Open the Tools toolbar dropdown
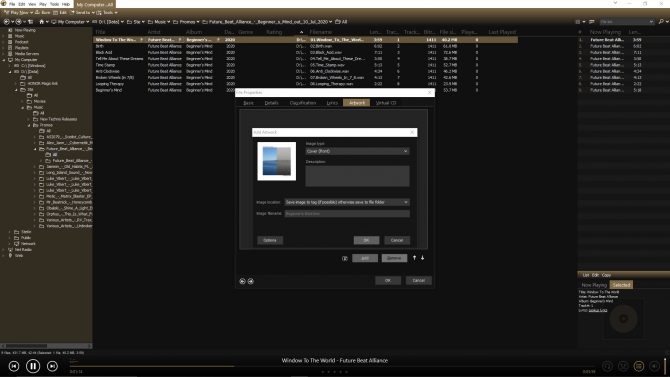This screenshot has height=377, width=670. 116,13
